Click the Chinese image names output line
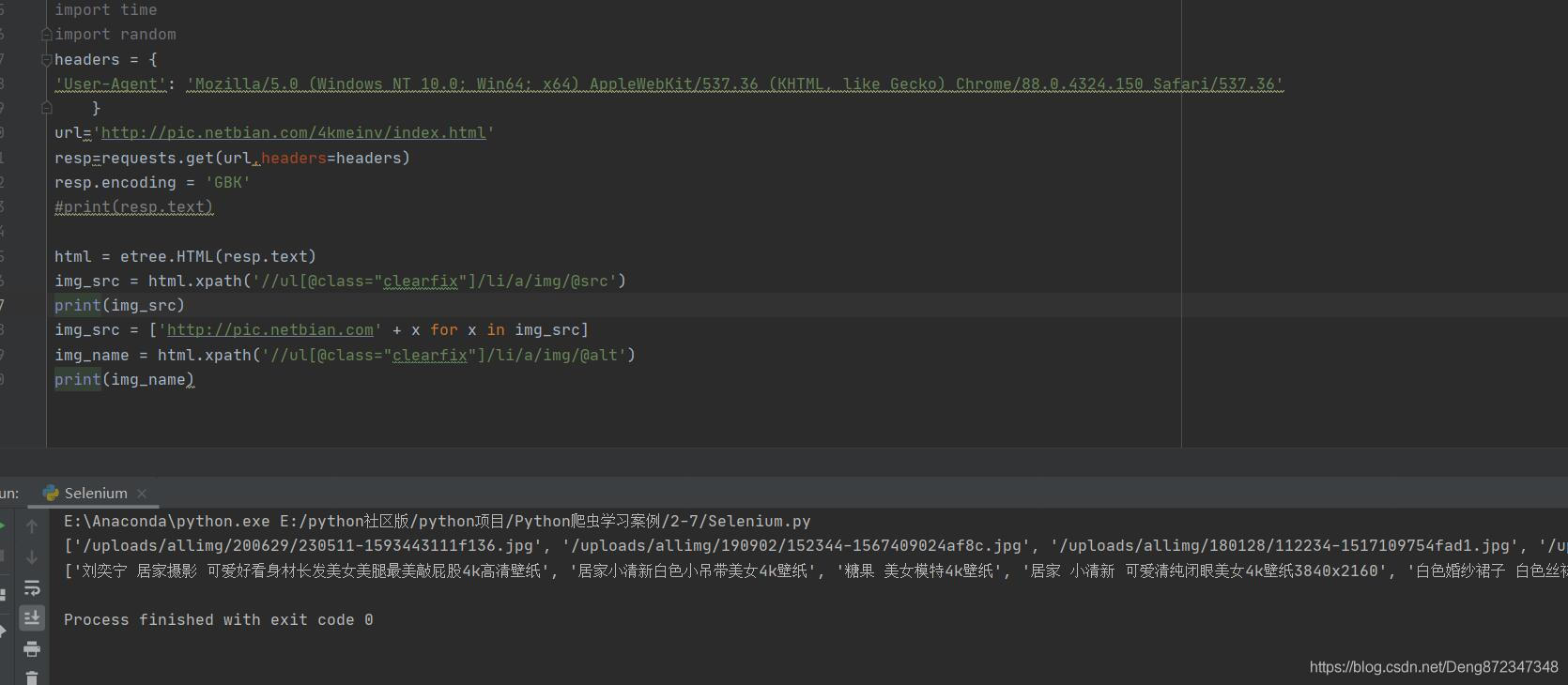Screen dimensions: 1568x685 point(816,571)
